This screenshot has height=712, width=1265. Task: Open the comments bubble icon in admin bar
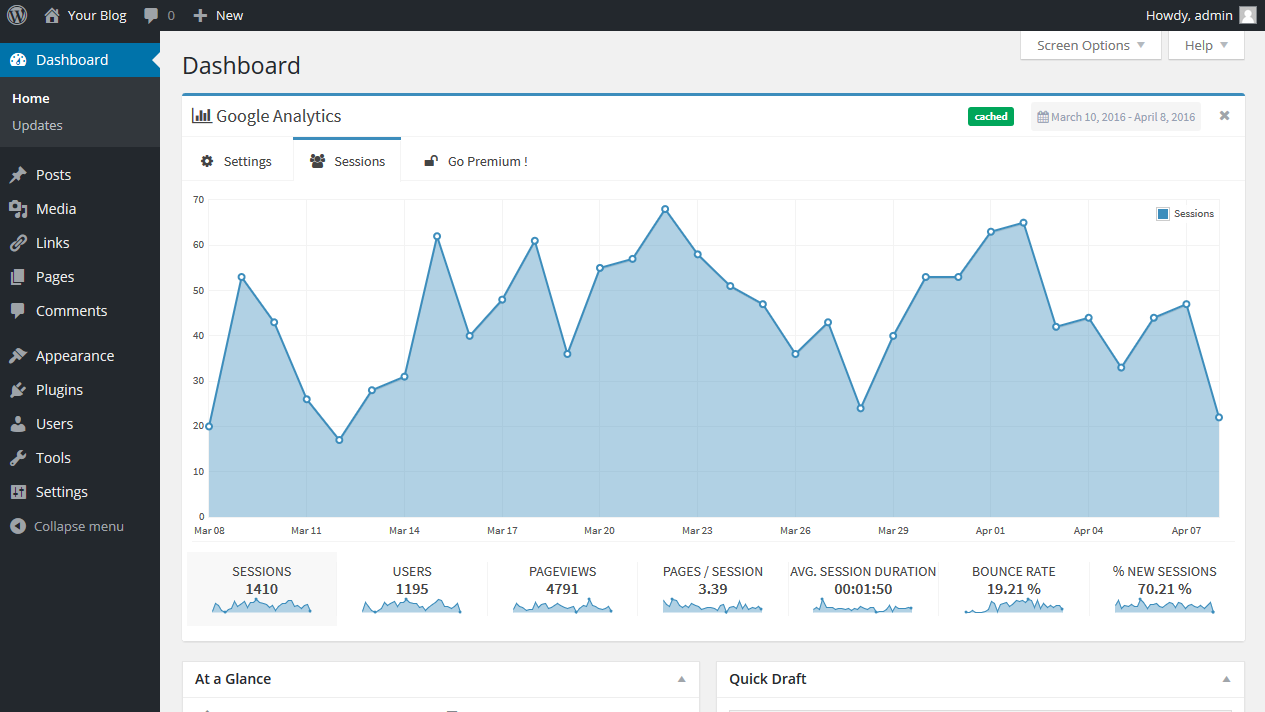pos(152,15)
